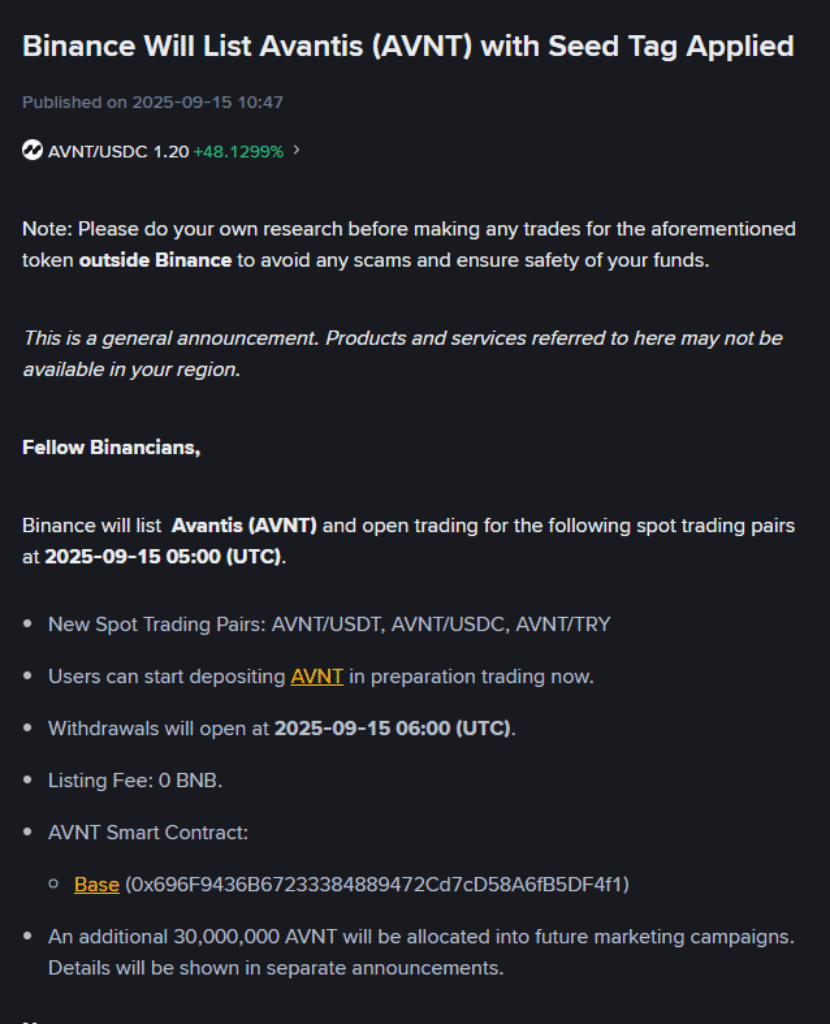The height and width of the screenshot is (1024, 830).
Task: Click the New Spot Trading Pairs line
Action: pos(329,624)
